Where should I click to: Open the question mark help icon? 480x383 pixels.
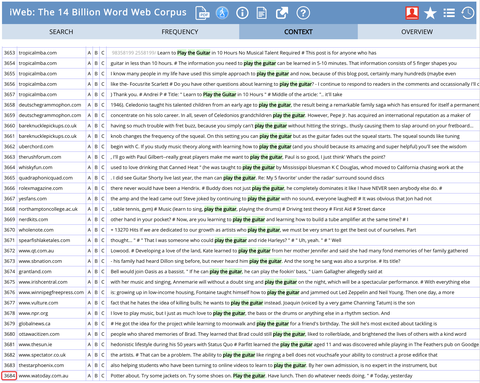point(303,13)
